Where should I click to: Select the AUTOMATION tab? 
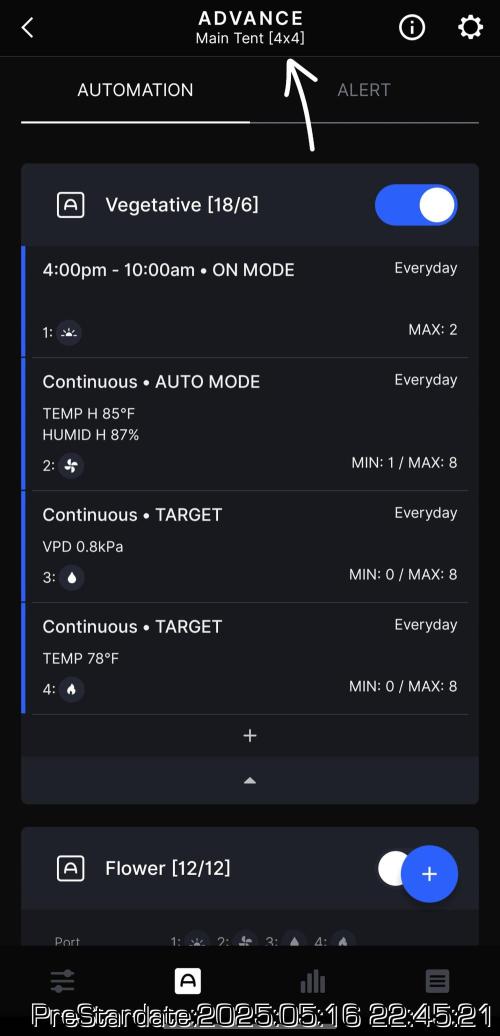point(135,90)
